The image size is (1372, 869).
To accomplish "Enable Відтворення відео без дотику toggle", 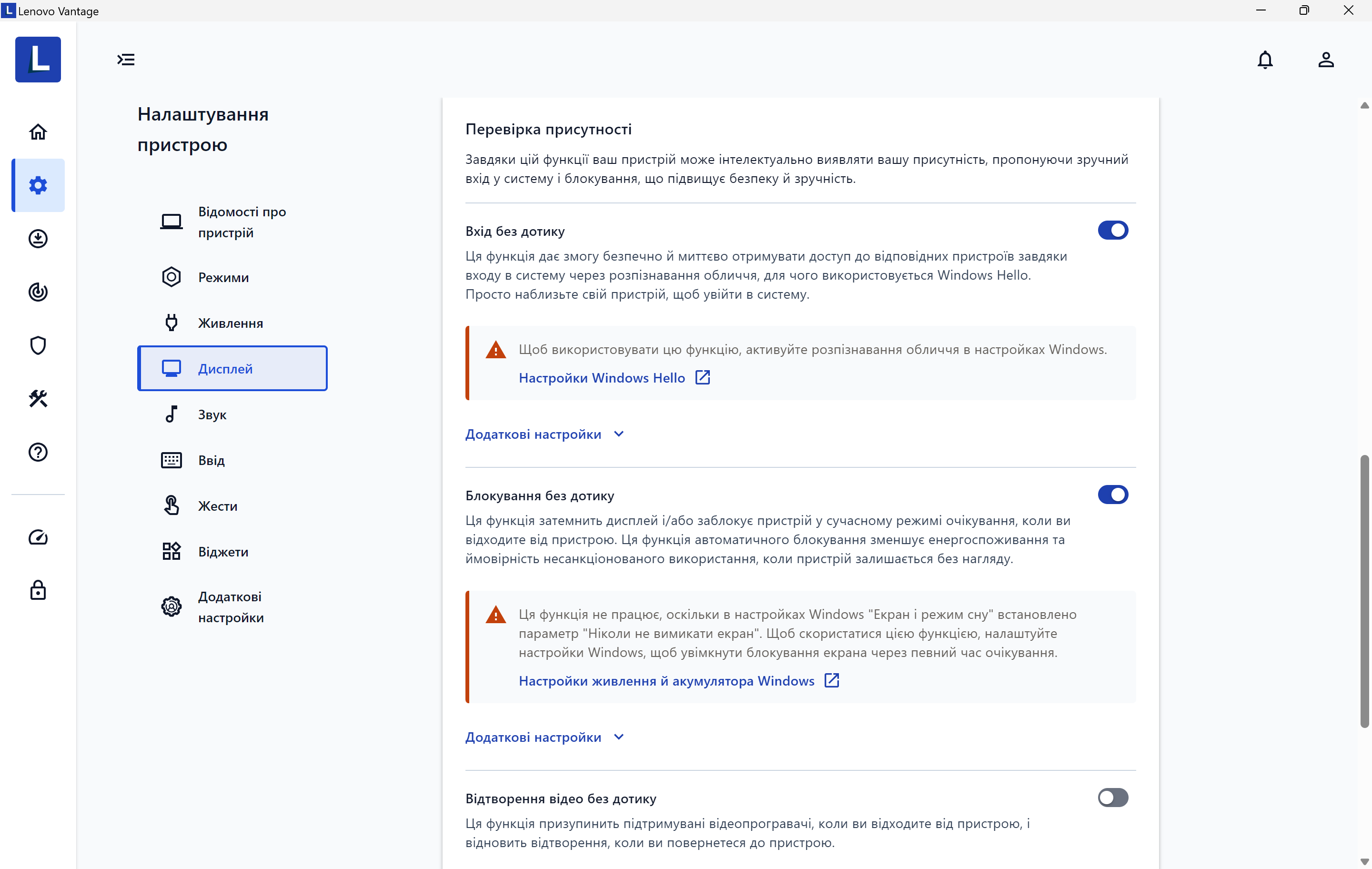I will pyautogui.click(x=1112, y=797).
